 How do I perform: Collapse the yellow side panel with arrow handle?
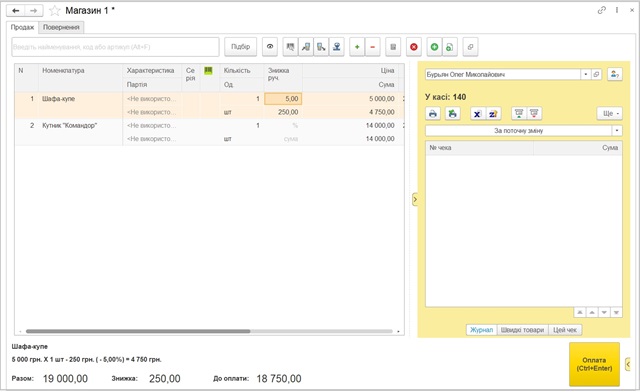point(415,199)
